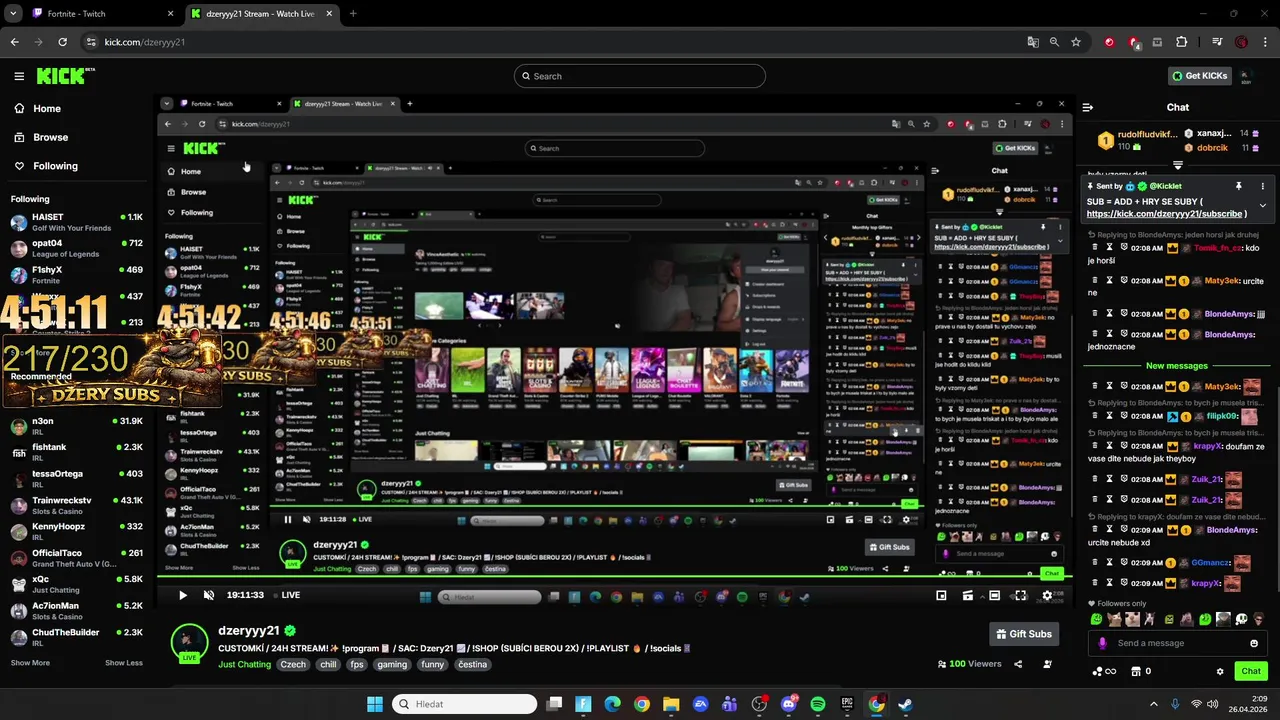The height and width of the screenshot is (720, 1280).
Task: Open the browser media control icon
Action: pyautogui.click(x=1217, y=42)
